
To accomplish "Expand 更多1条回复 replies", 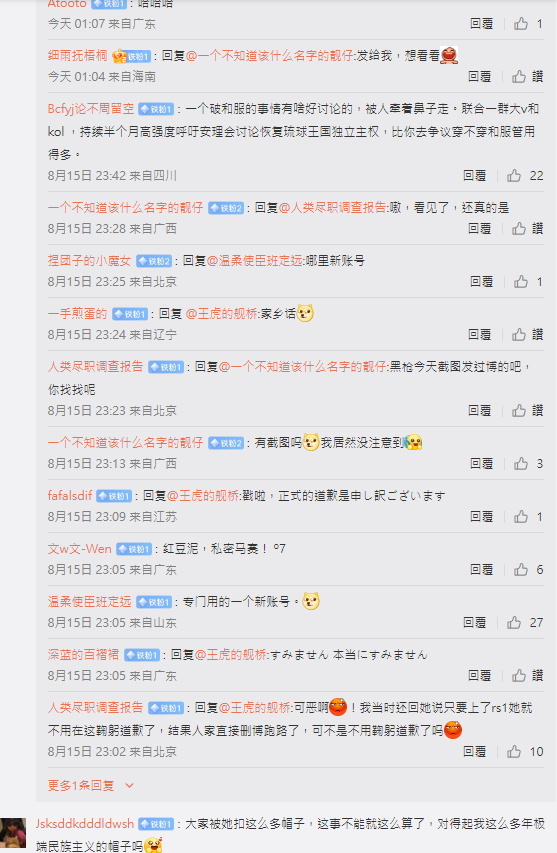I will 81,786.
